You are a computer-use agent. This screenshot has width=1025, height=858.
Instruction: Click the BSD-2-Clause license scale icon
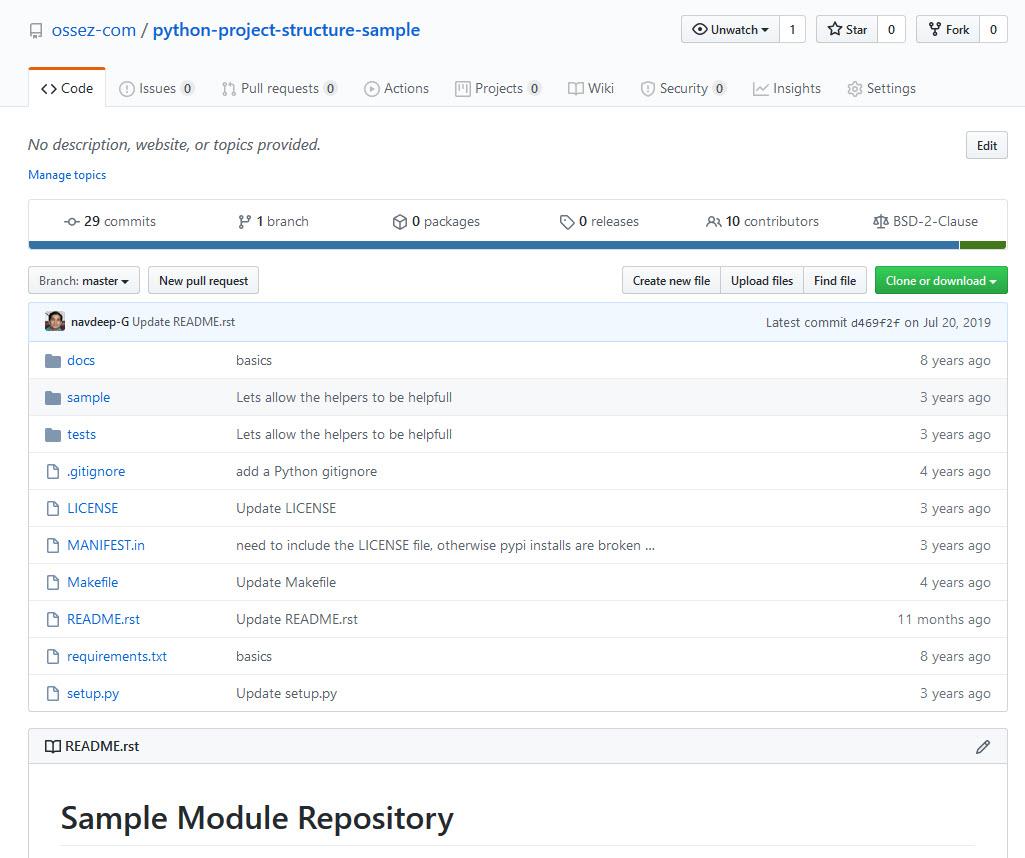click(881, 222)
